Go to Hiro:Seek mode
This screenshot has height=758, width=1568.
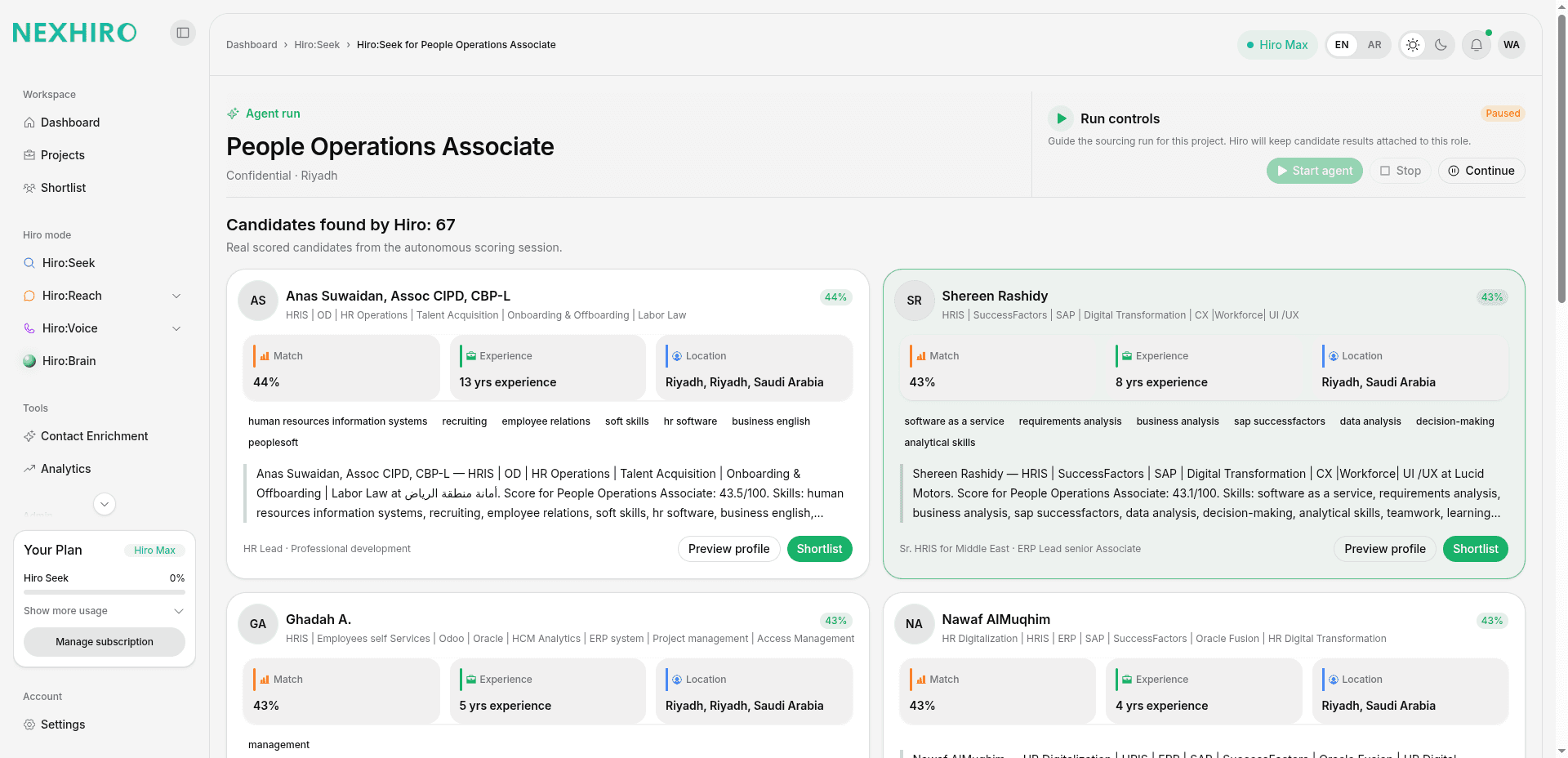[x=105, y=263]
